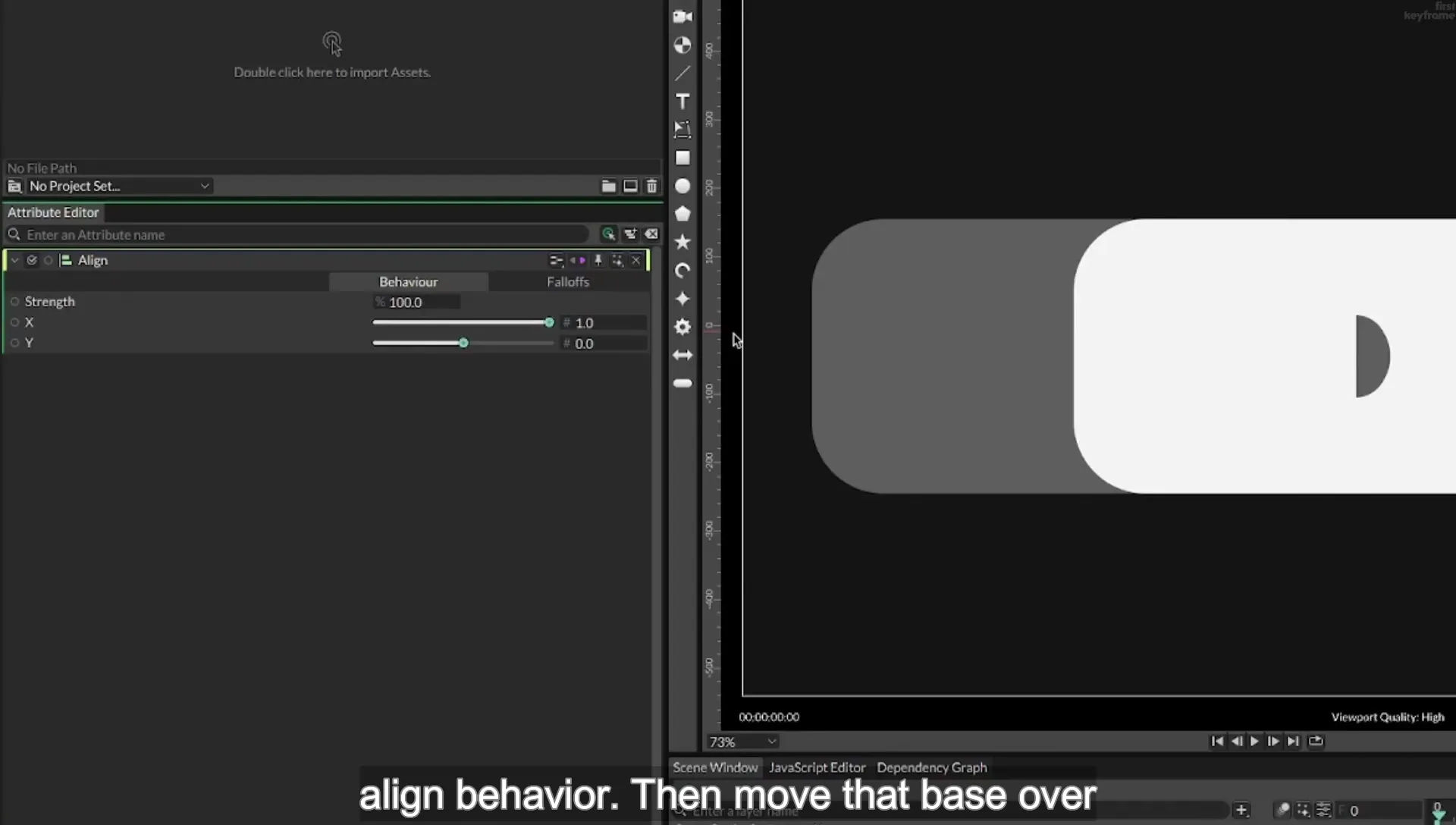Open the 73% zoom level dropdown
This screenshot has width=1456, height=825.
point(742,742)
